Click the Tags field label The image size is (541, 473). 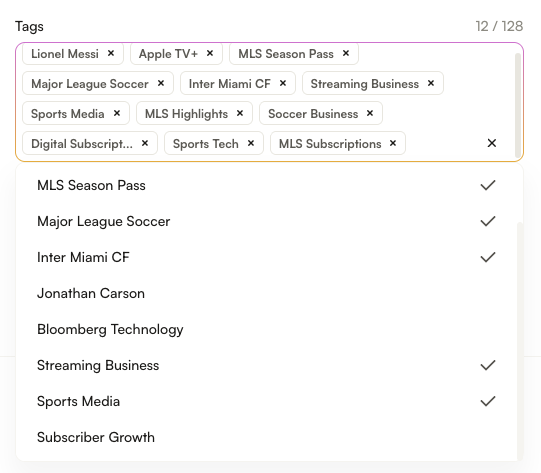pyautogui.click(x=29, y=27)
